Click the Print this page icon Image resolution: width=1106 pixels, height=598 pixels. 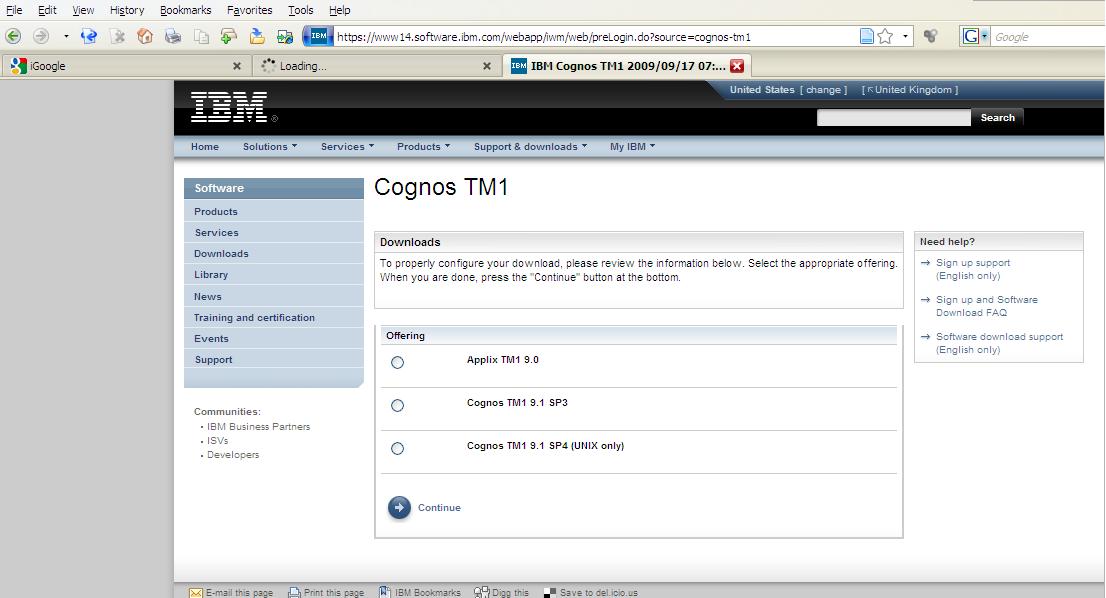click(294, 593)
